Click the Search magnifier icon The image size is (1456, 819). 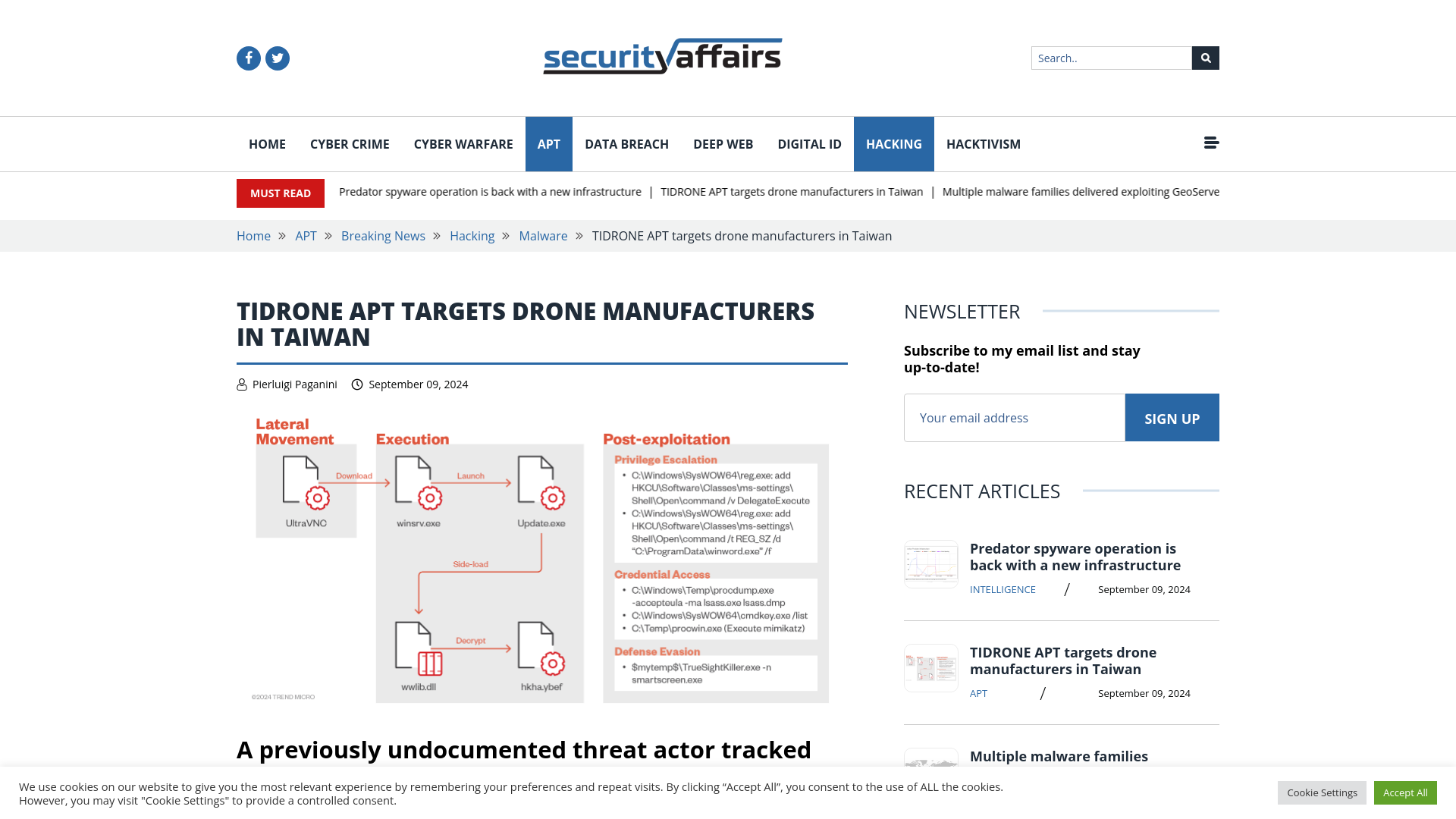pyautogui.click(x=1205, y=57)
